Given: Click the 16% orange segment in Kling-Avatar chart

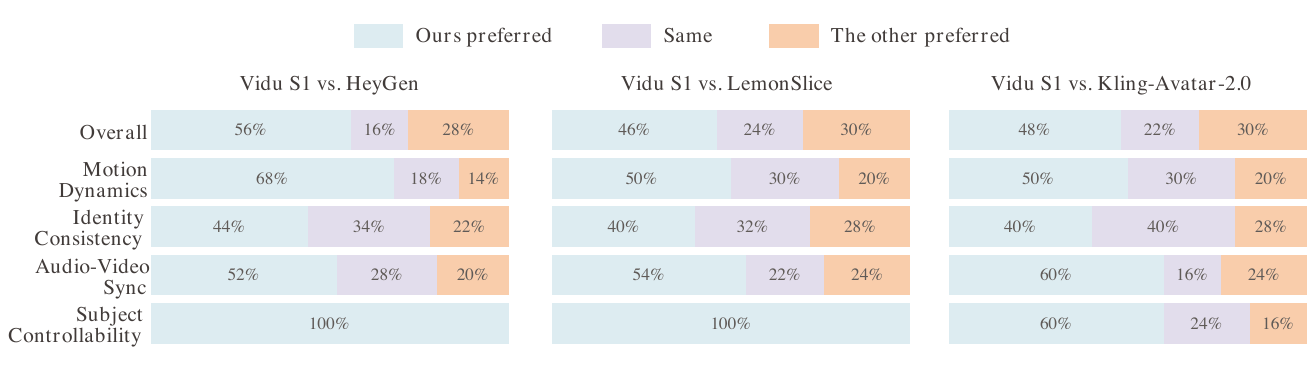Looking at the screenshot, I should tap(1278, 323).
